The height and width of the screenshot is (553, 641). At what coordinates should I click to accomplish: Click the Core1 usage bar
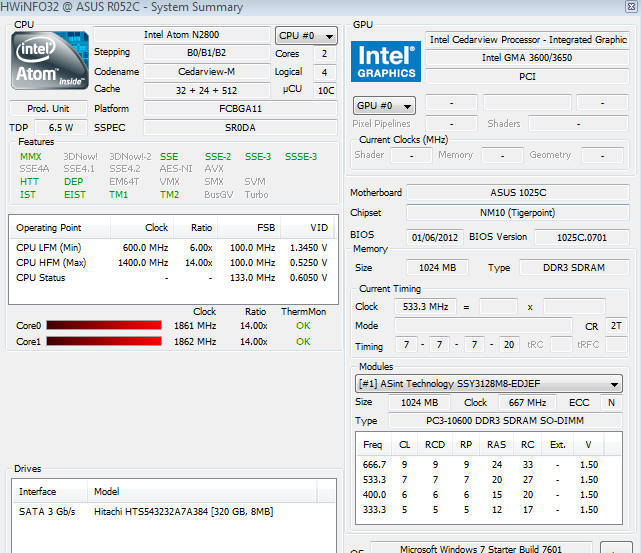coord(104,341)
